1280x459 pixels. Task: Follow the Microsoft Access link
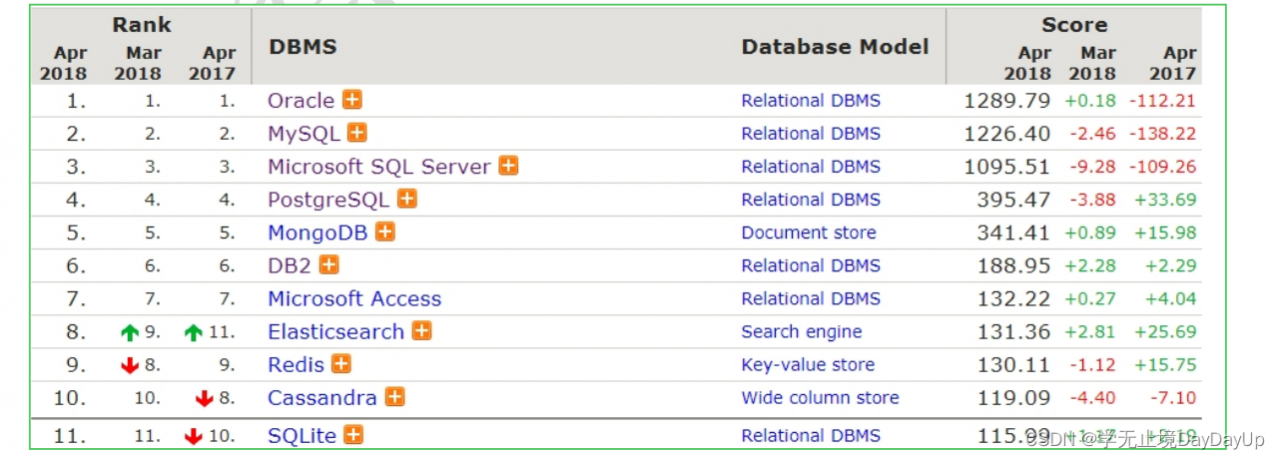point(354,298)
